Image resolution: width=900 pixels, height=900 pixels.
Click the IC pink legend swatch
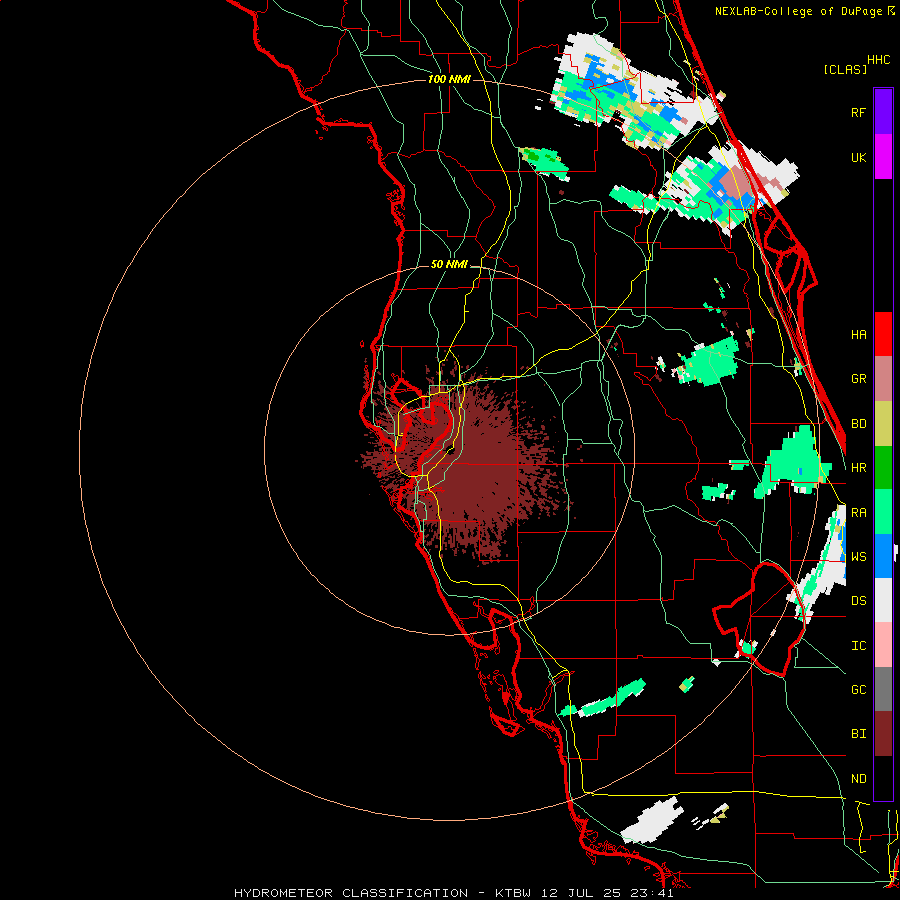pyautogui.click(x=883, y=645)
